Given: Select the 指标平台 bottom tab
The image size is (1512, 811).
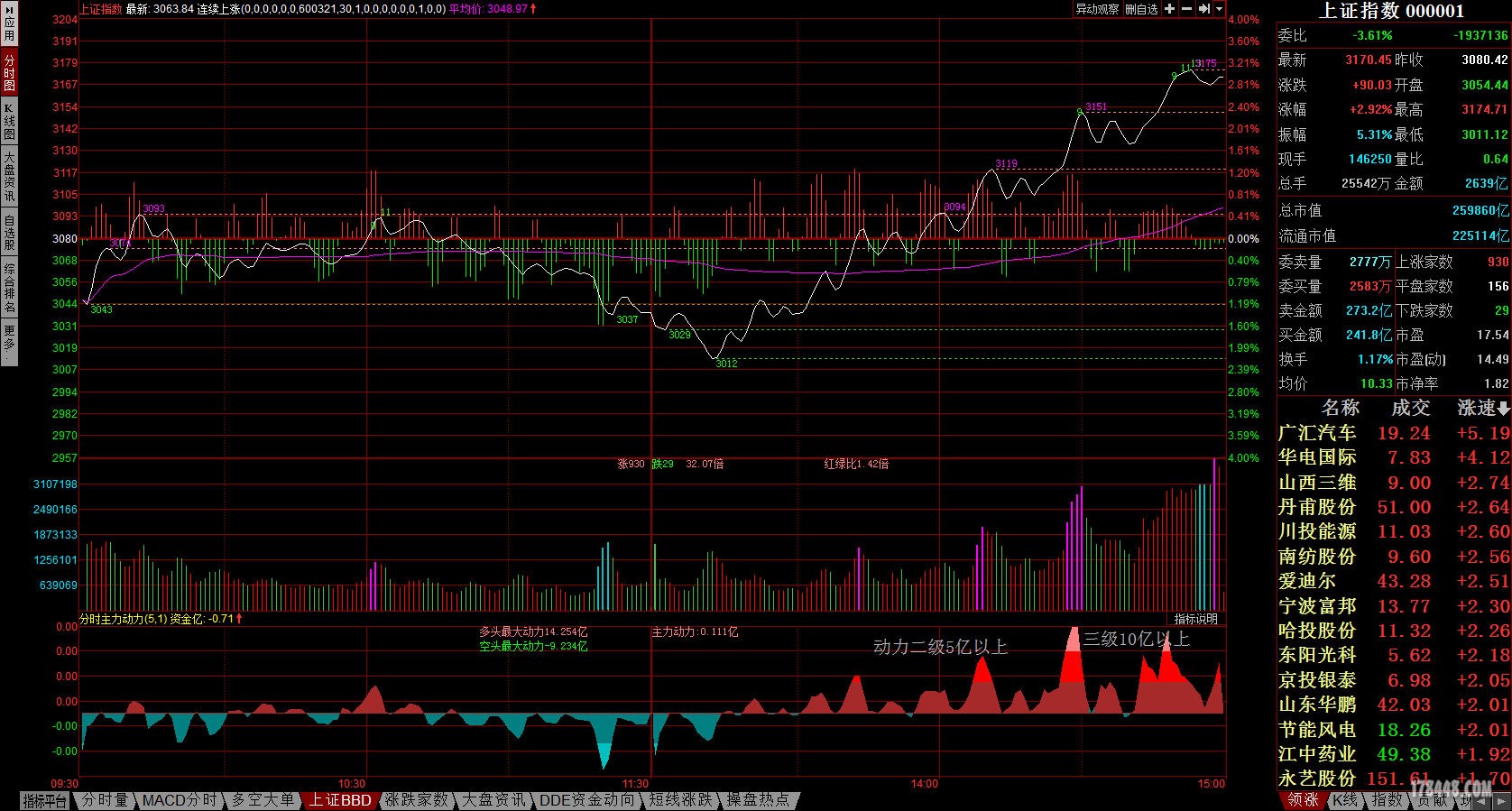Looking at the screenshot, I should click(x=45, y=800).
